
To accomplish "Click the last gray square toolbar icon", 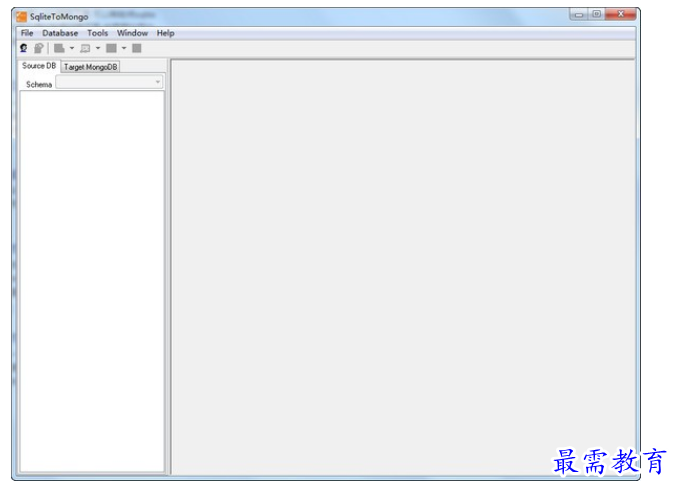I will point(137,48).
